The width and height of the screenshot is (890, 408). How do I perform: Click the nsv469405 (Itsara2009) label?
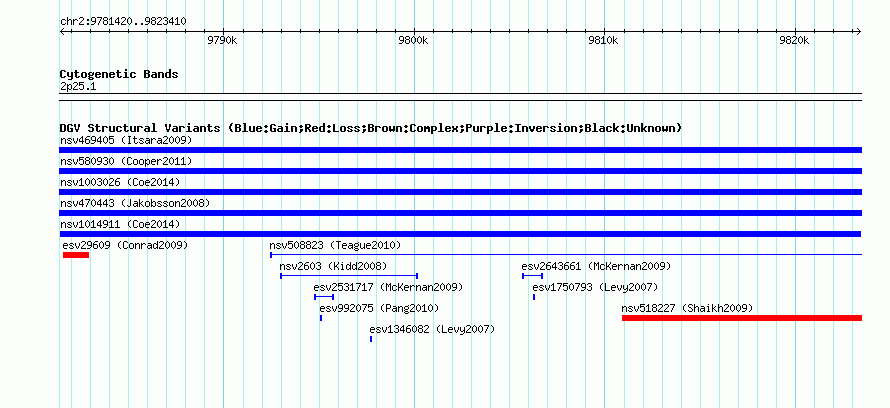(126, 140)
